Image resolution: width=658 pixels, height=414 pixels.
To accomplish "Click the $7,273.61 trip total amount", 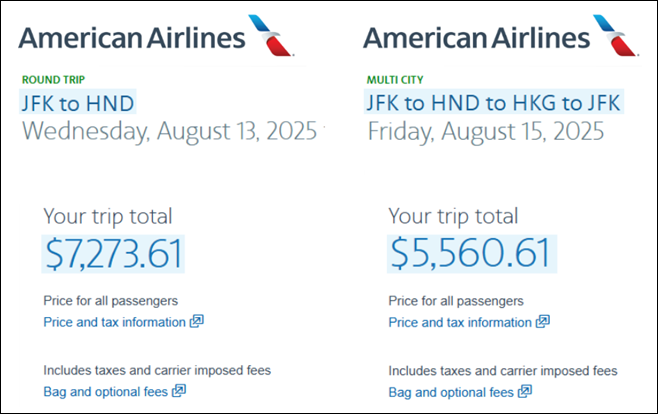I will (113, 253).
